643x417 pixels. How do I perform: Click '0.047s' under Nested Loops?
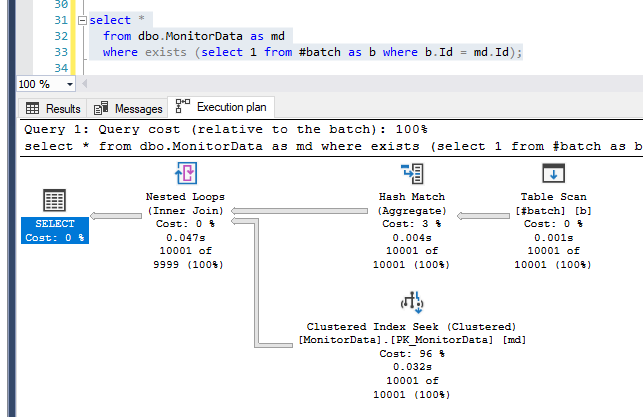(185, 237)
